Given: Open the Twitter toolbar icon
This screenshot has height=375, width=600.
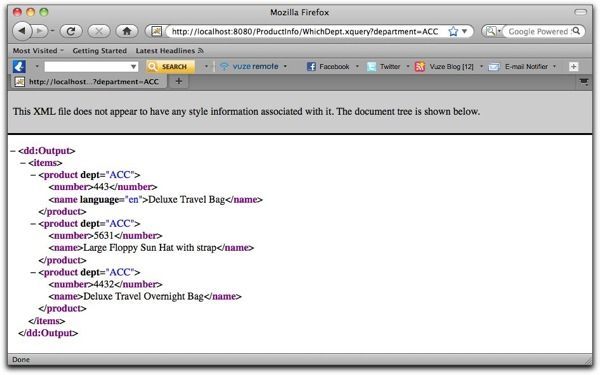Looking at the screenshot, I should coord(371,67).
